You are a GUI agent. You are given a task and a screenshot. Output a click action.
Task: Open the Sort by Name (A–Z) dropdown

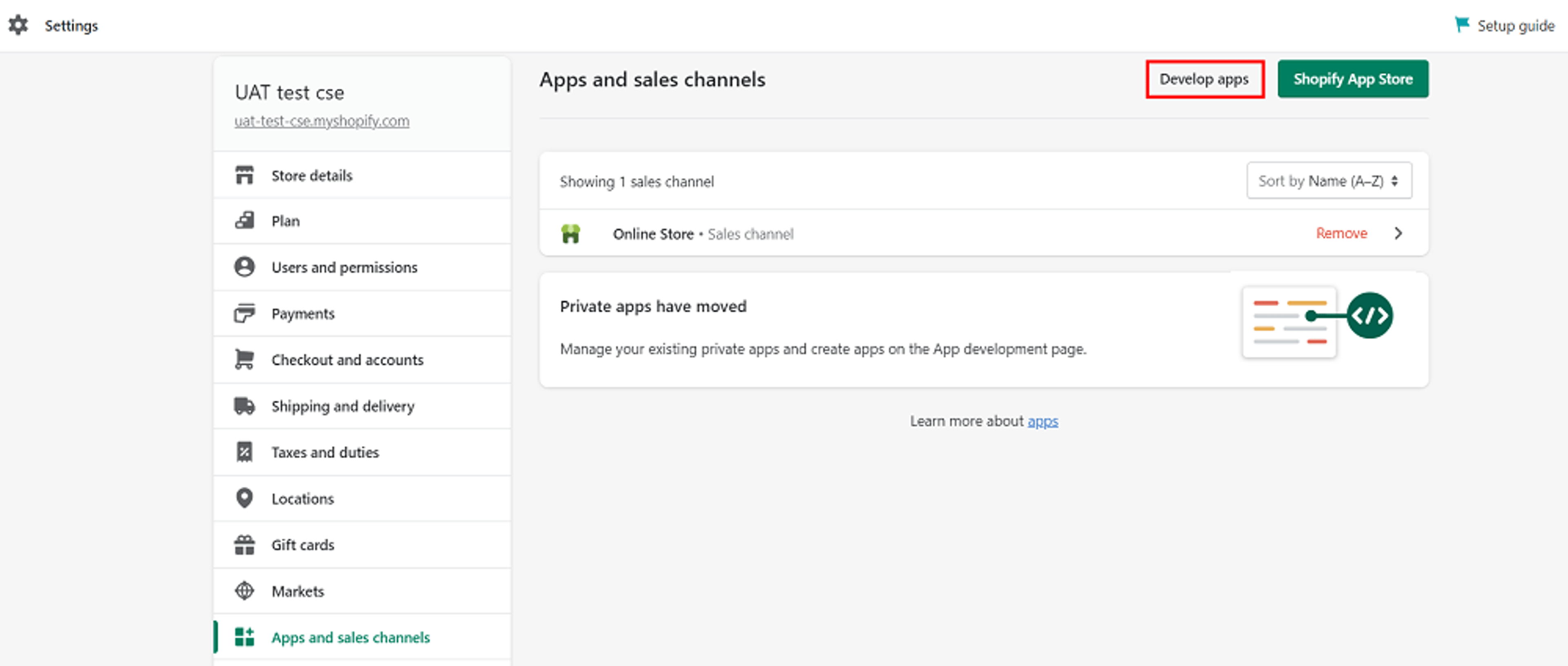(x=1329, y=181)
